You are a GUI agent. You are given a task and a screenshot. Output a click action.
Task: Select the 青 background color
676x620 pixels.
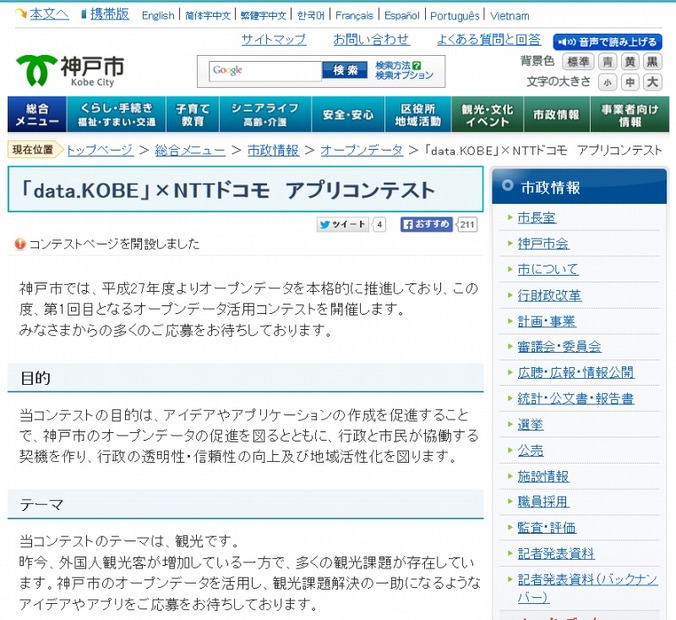607,62
